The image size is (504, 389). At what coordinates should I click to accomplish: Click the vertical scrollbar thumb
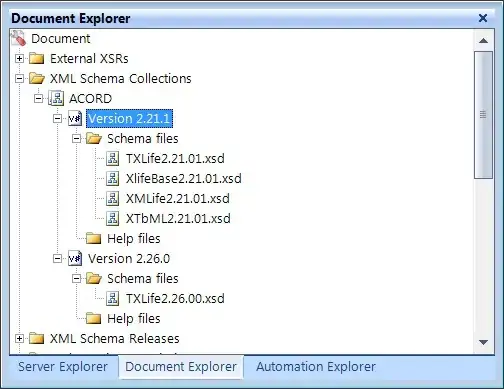483,115
